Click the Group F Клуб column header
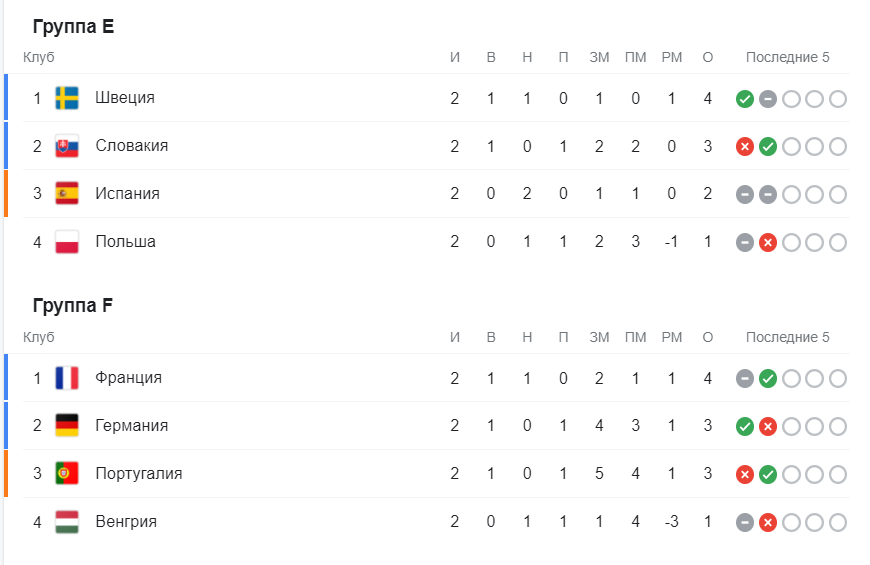The height and width of the screenshot is (565, 870). click(39, 337)
